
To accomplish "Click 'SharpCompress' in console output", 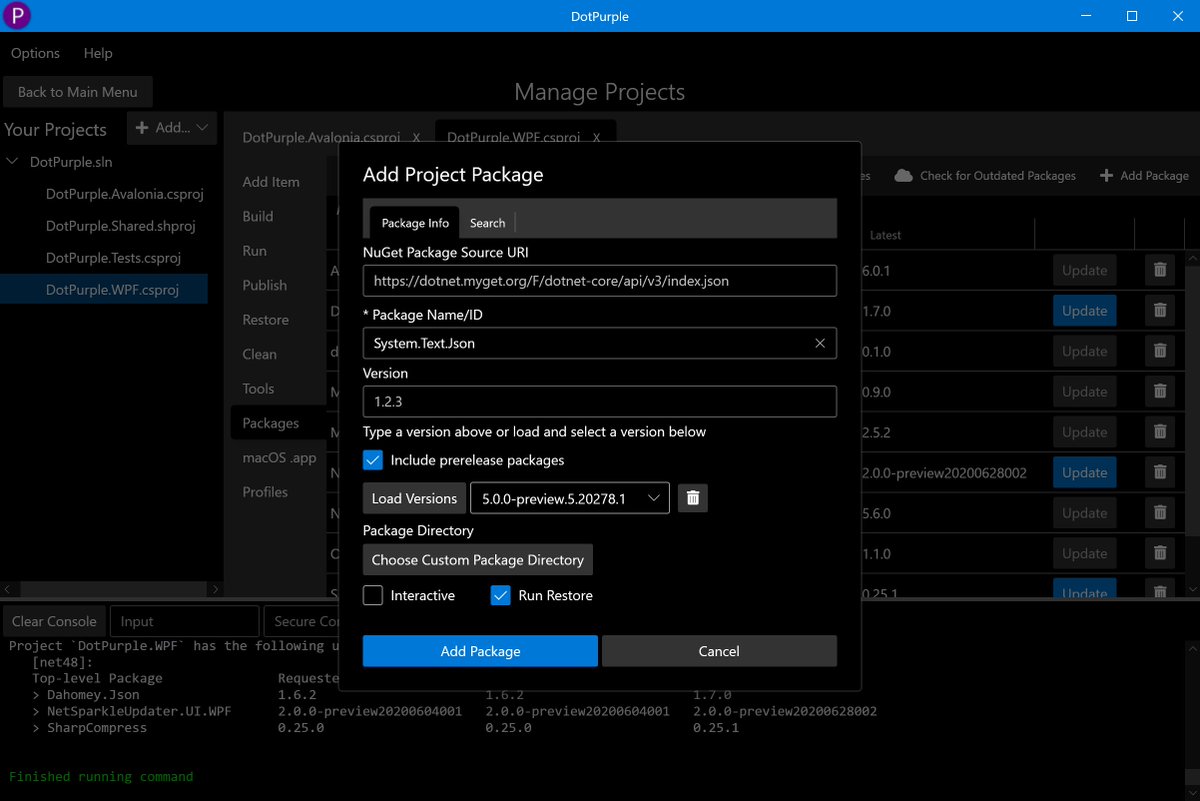I will [97, 728].
